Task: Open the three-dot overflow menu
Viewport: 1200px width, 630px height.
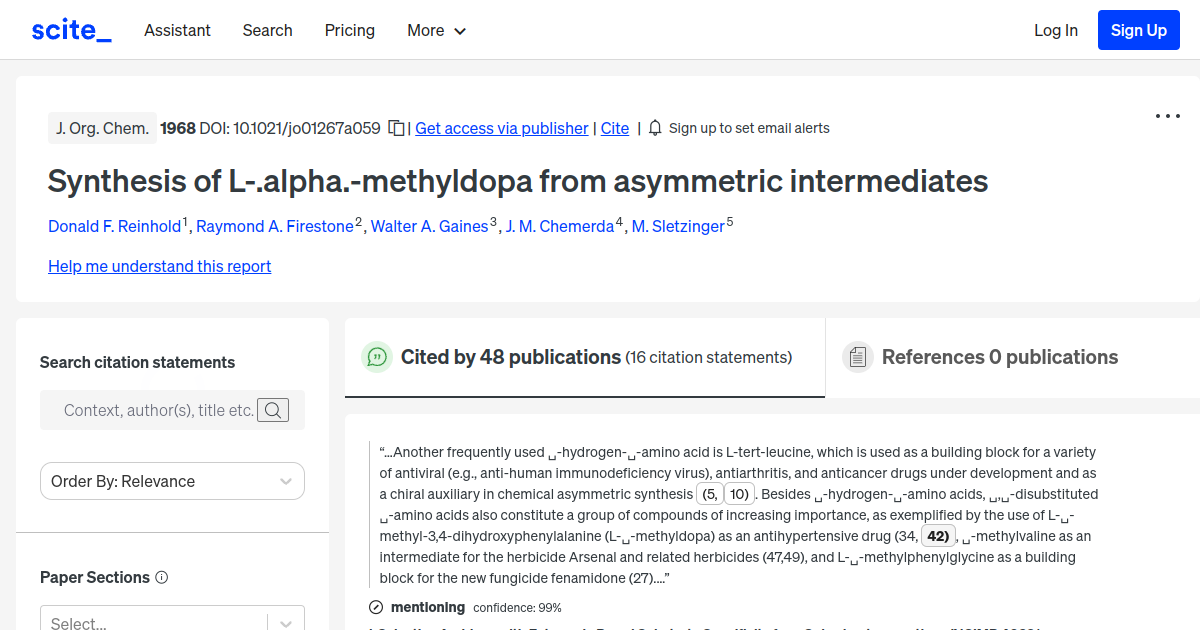Action: coord(1167,116)
